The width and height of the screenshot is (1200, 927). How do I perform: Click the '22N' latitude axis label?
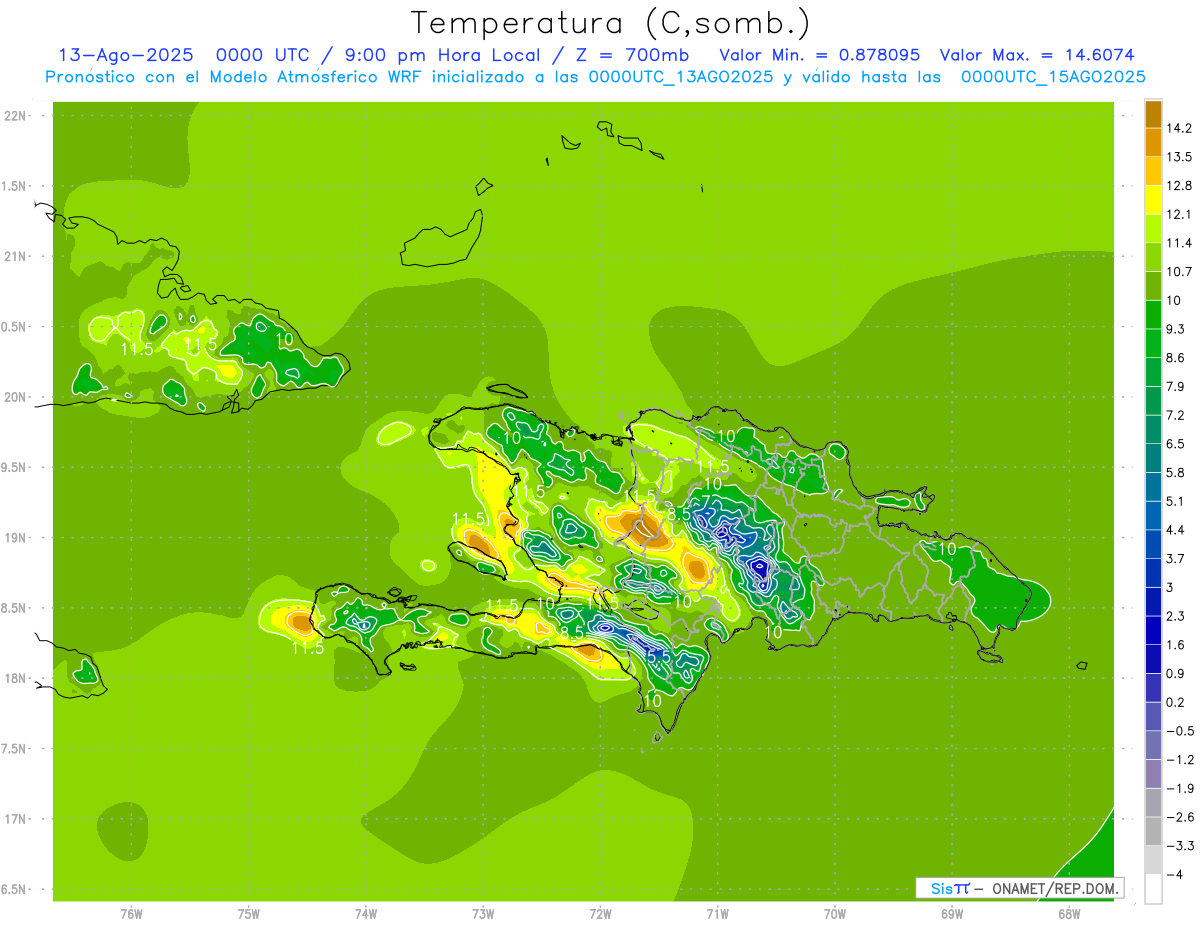[17, 116]
